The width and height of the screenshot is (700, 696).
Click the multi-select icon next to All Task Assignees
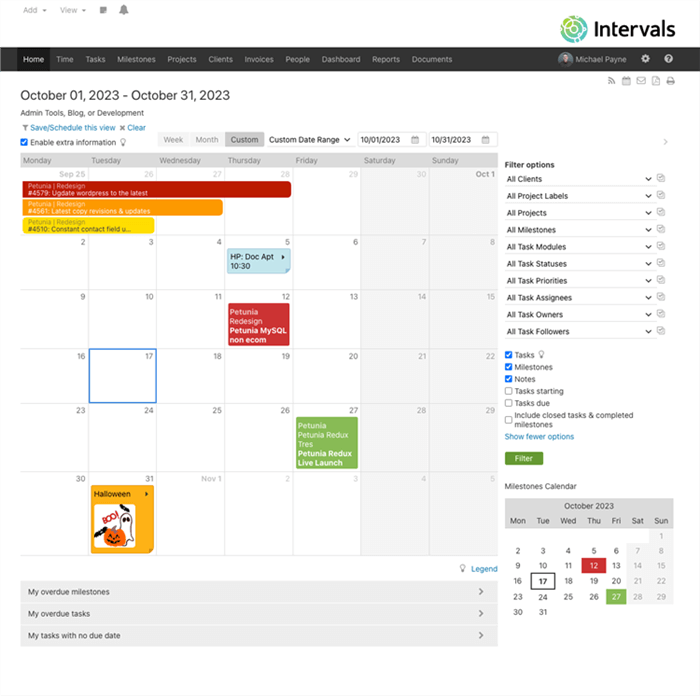tap(661, 297)
